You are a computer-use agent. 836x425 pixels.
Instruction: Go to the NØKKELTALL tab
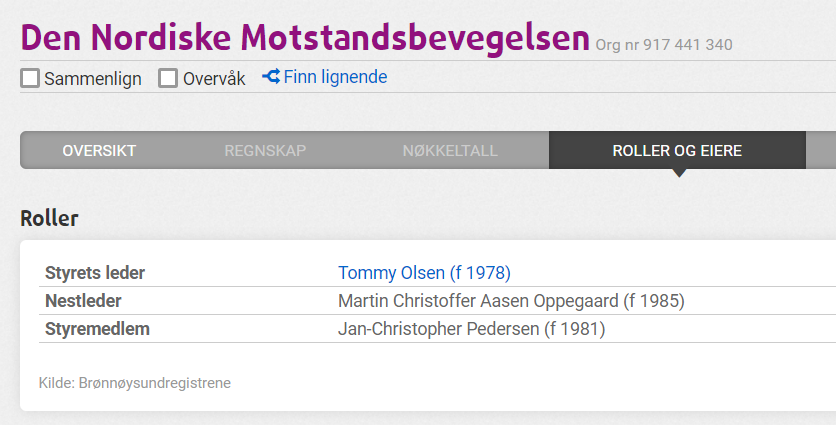point(450,151)
